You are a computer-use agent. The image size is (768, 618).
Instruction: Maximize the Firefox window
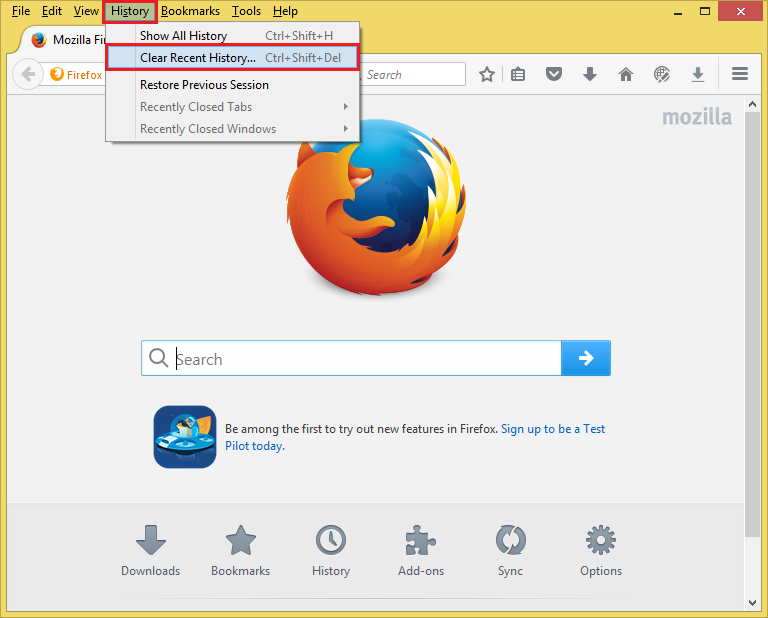705,11
